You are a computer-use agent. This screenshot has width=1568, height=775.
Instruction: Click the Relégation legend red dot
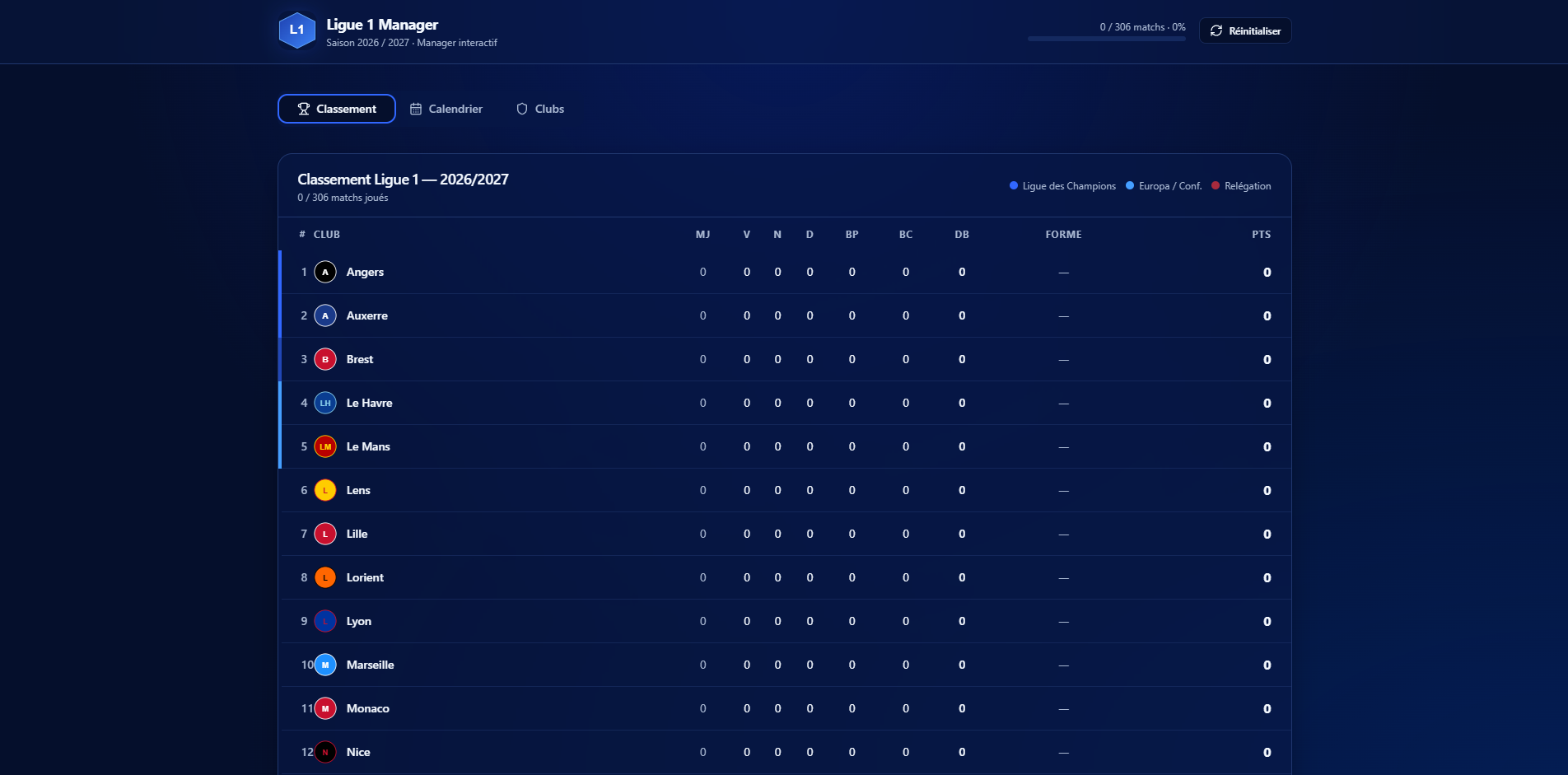point(1216,185)
